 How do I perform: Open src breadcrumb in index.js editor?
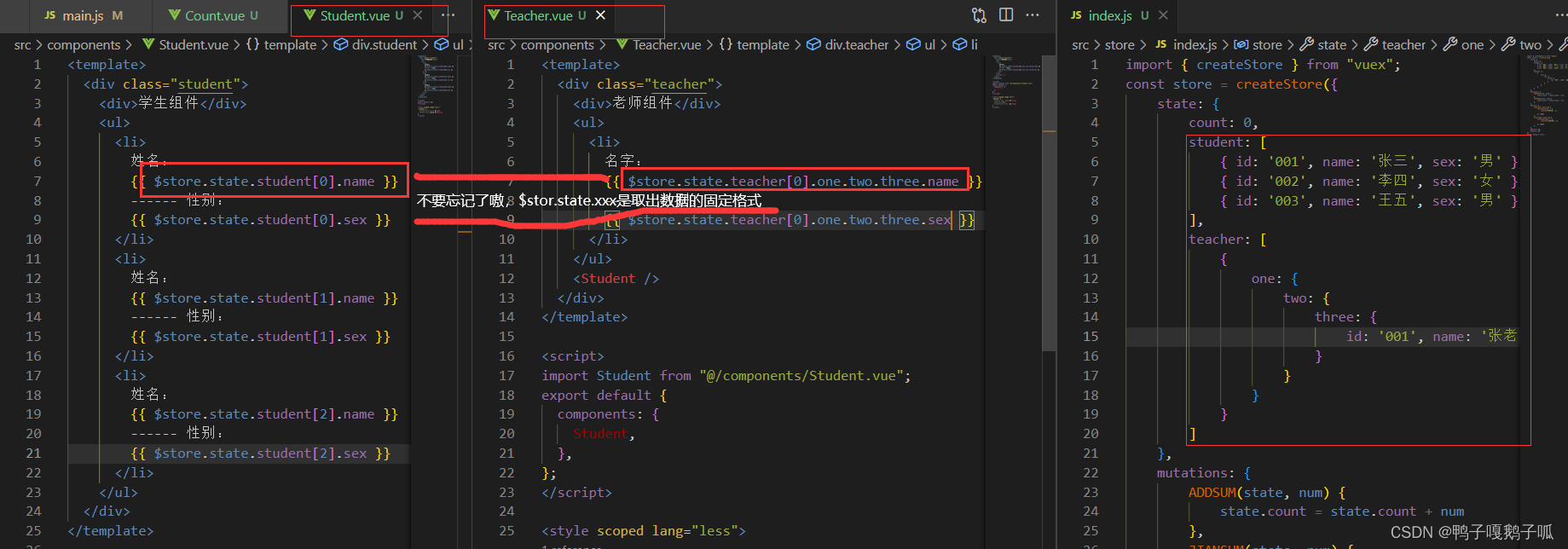[x=1080, y=45]
